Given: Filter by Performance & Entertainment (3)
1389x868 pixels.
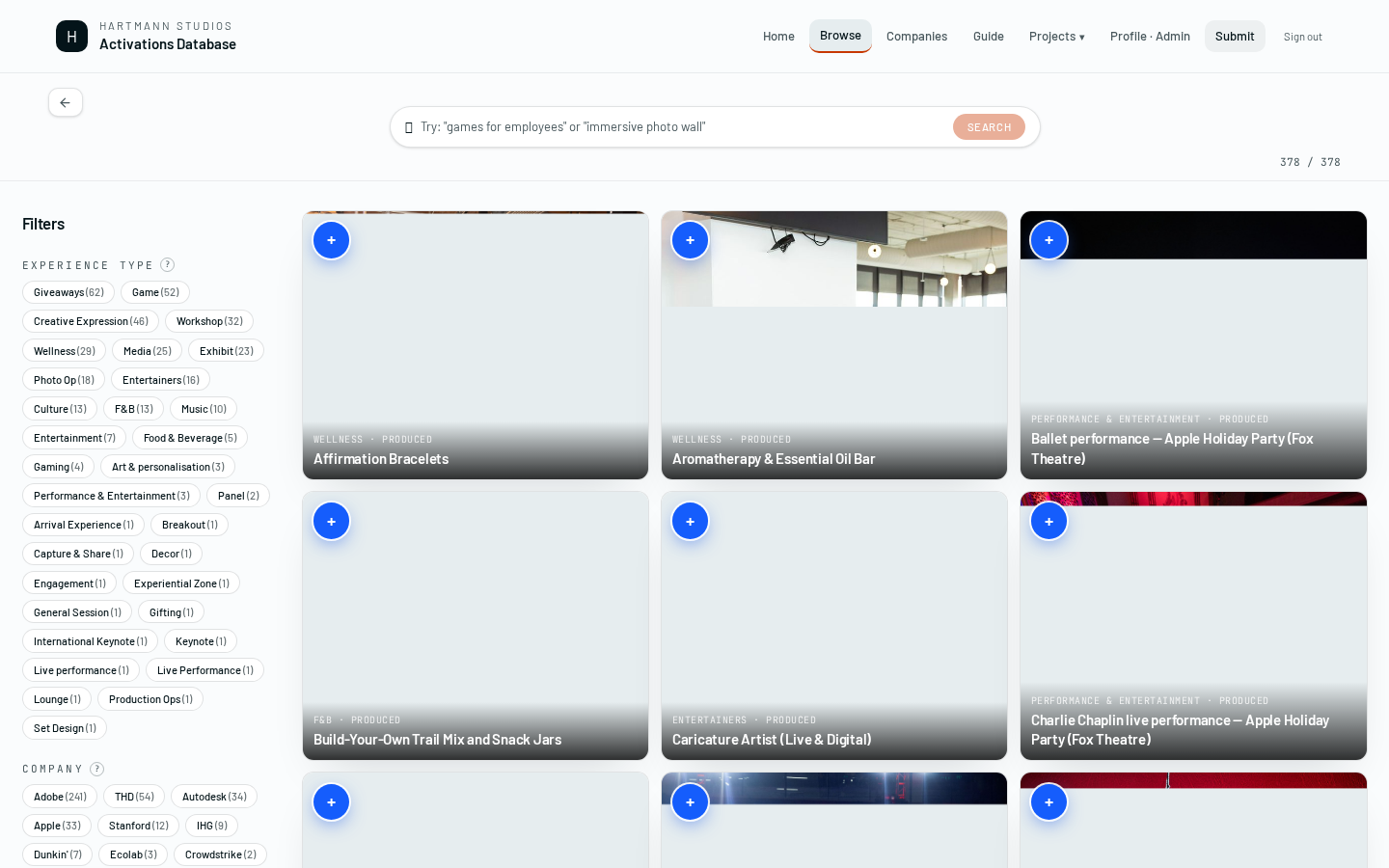Looking at the screenshot, I should [x=112, y=496].
